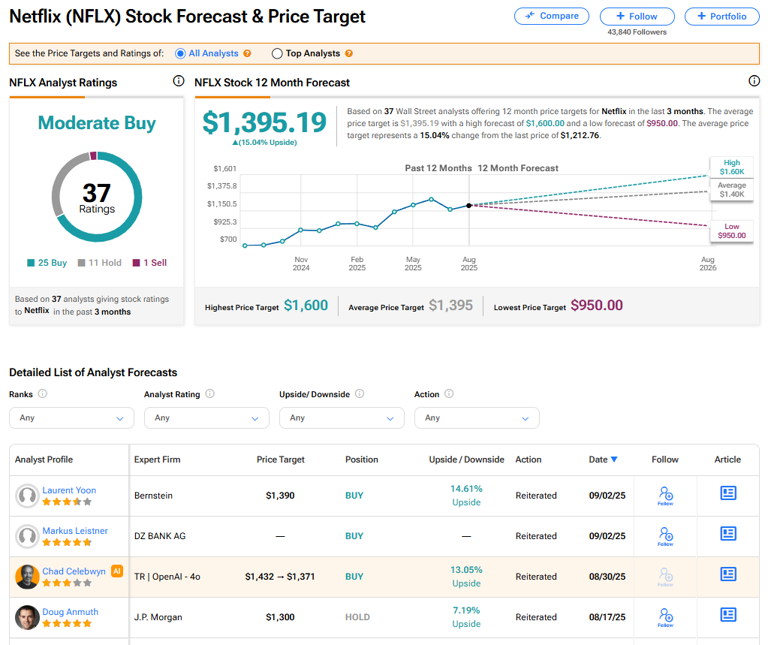
Task: Open the DZ BANK AG row article icon
Action: [x=728, y=534]
